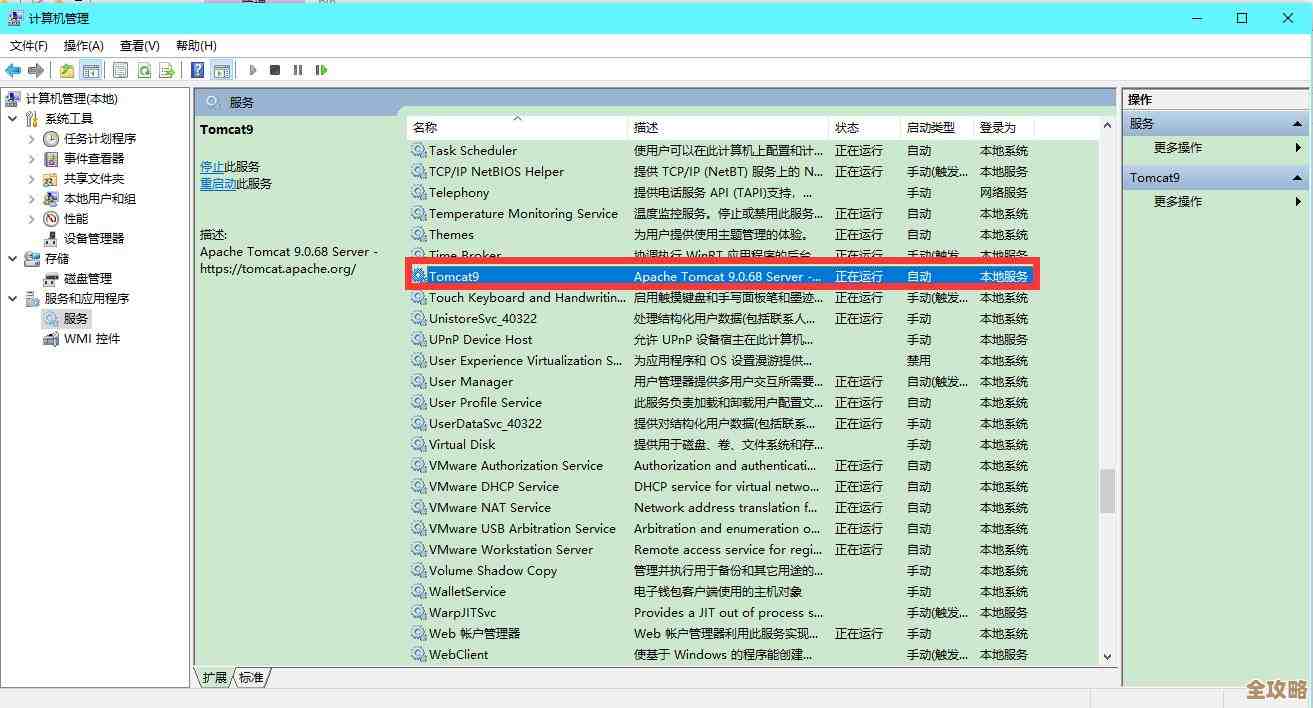Viewport: 1313px width, 708px height.
Task: Click the Stop service toolbar icon
Action: coord(274,70)
